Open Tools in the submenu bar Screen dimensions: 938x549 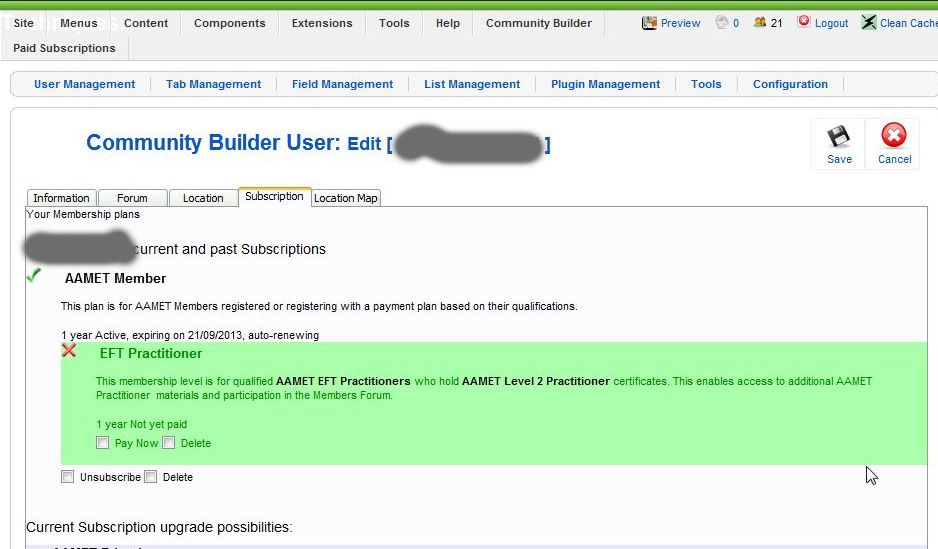[706, 84]
